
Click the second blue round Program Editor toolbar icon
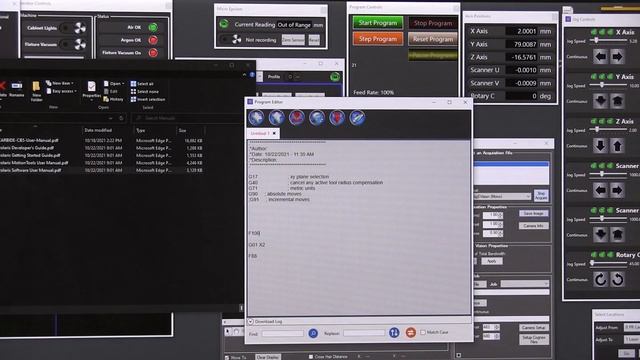277,118
